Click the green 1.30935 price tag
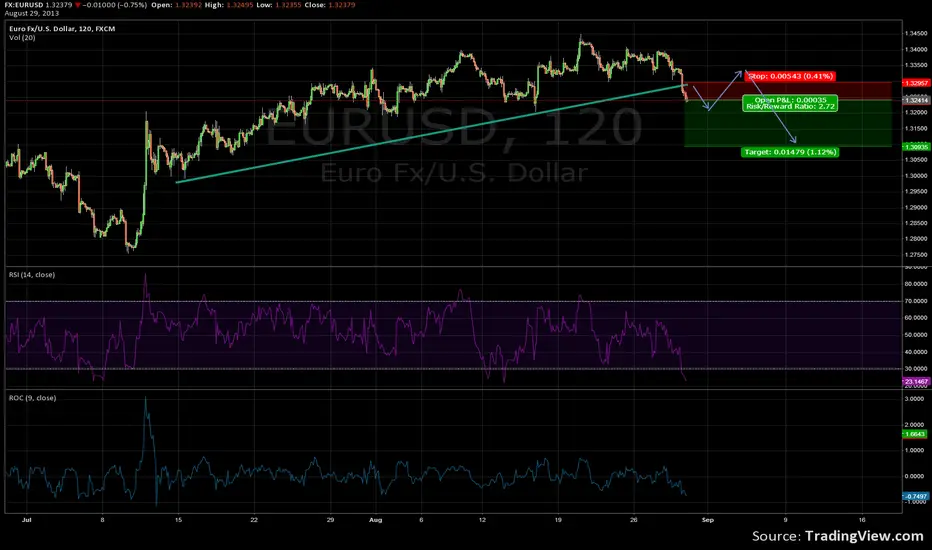932x550 pixels. click(x=915, y=147)
